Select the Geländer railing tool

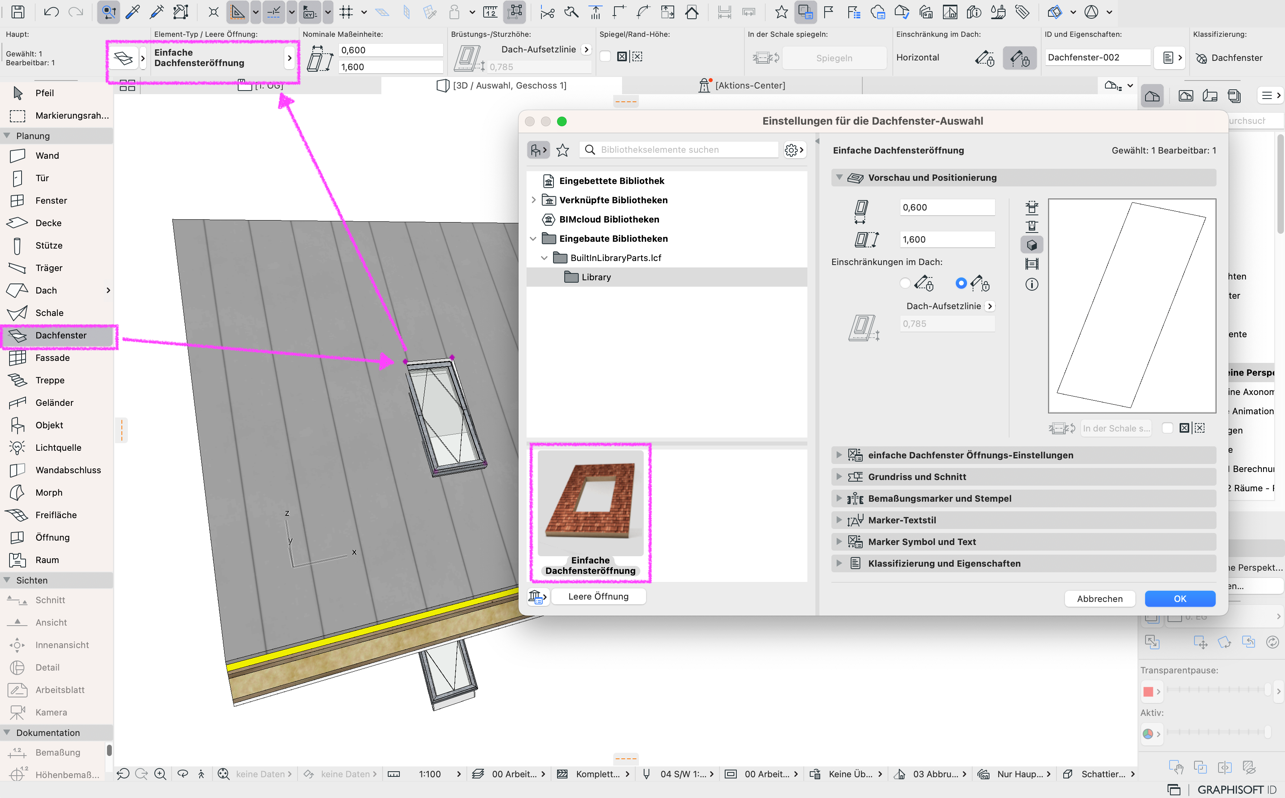coord(56,403)
